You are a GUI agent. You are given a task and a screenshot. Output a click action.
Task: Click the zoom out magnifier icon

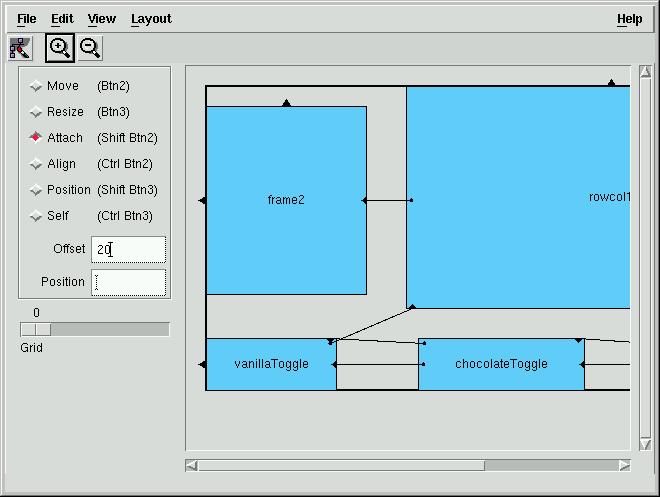point(90,48)
